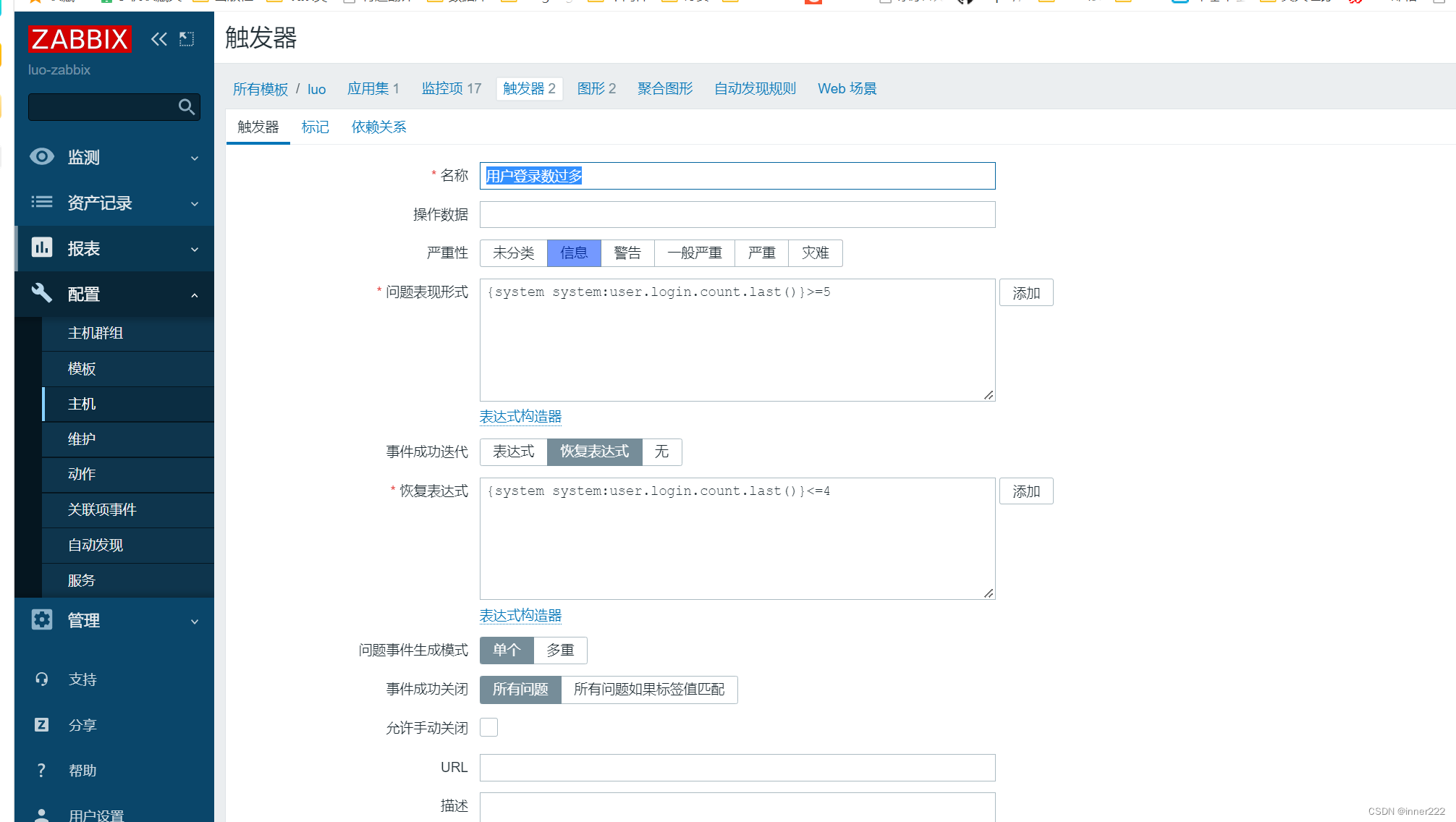
Task: Open 主机 in the sidebar
Action: click(128, 404)
